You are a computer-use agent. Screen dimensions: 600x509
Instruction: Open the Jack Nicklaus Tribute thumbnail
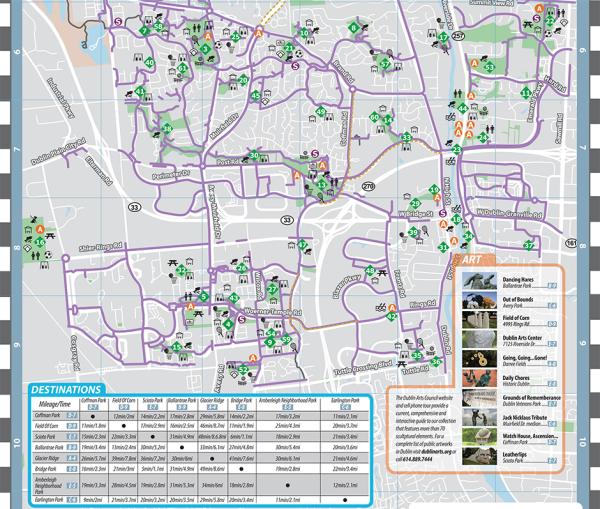click(479, 418)
